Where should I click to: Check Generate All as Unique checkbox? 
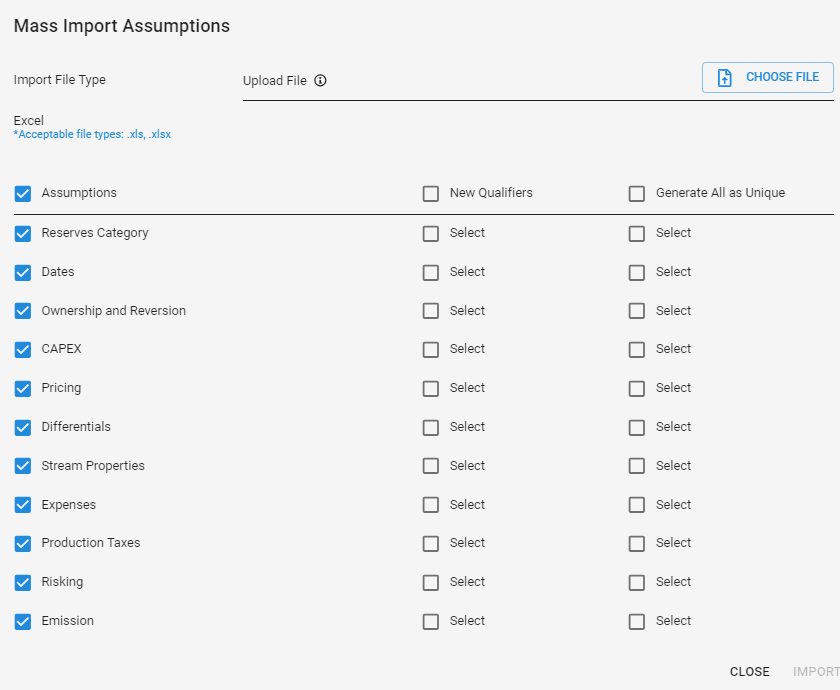pyautogui.click(x=636, y=193)
